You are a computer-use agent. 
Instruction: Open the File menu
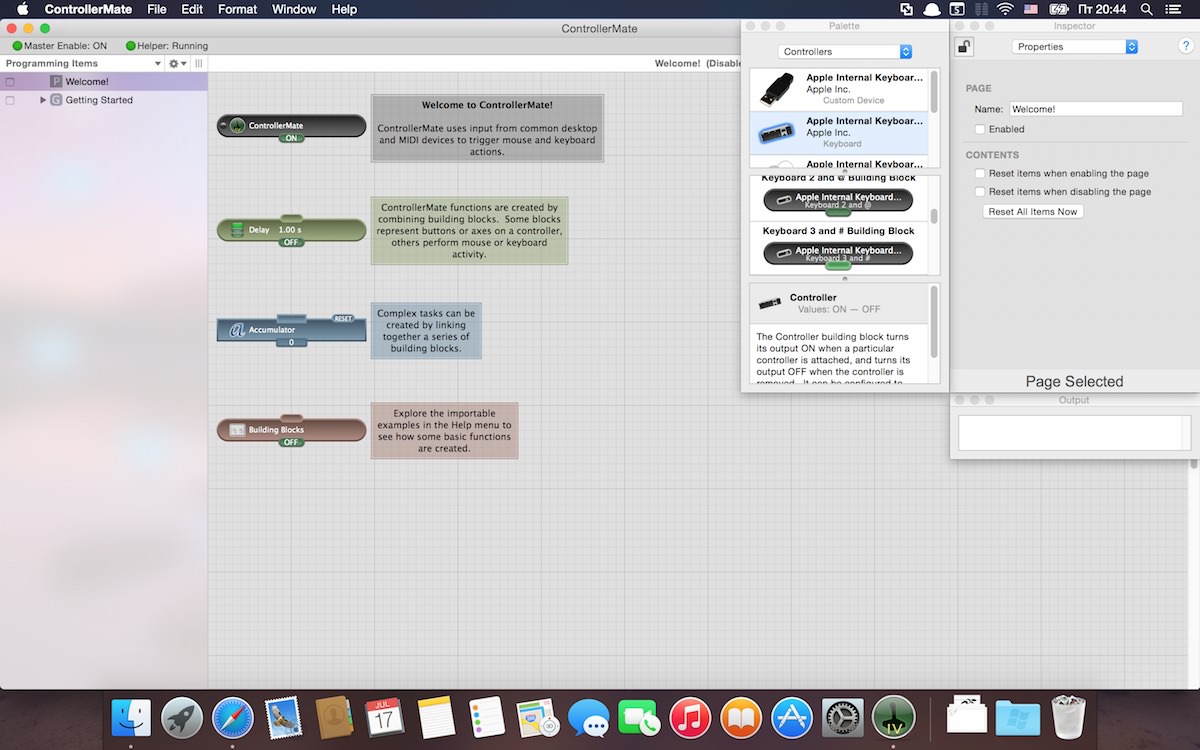click(157, 9)
